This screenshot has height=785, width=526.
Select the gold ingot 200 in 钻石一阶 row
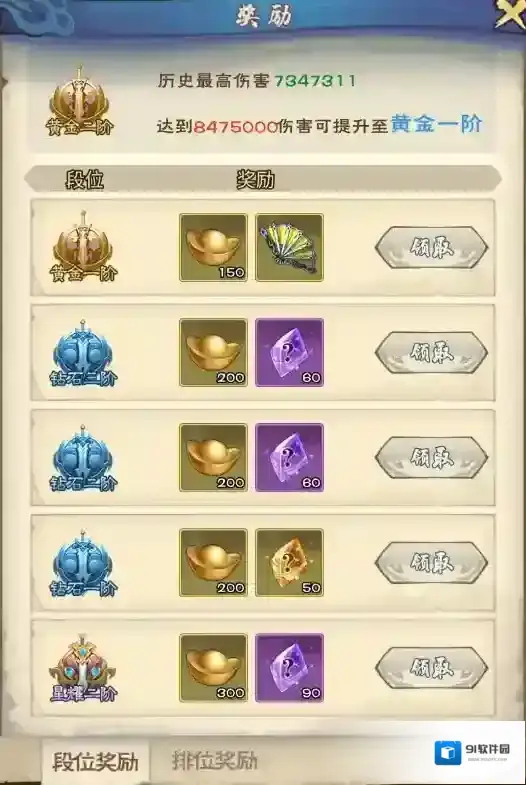[213, 563]
